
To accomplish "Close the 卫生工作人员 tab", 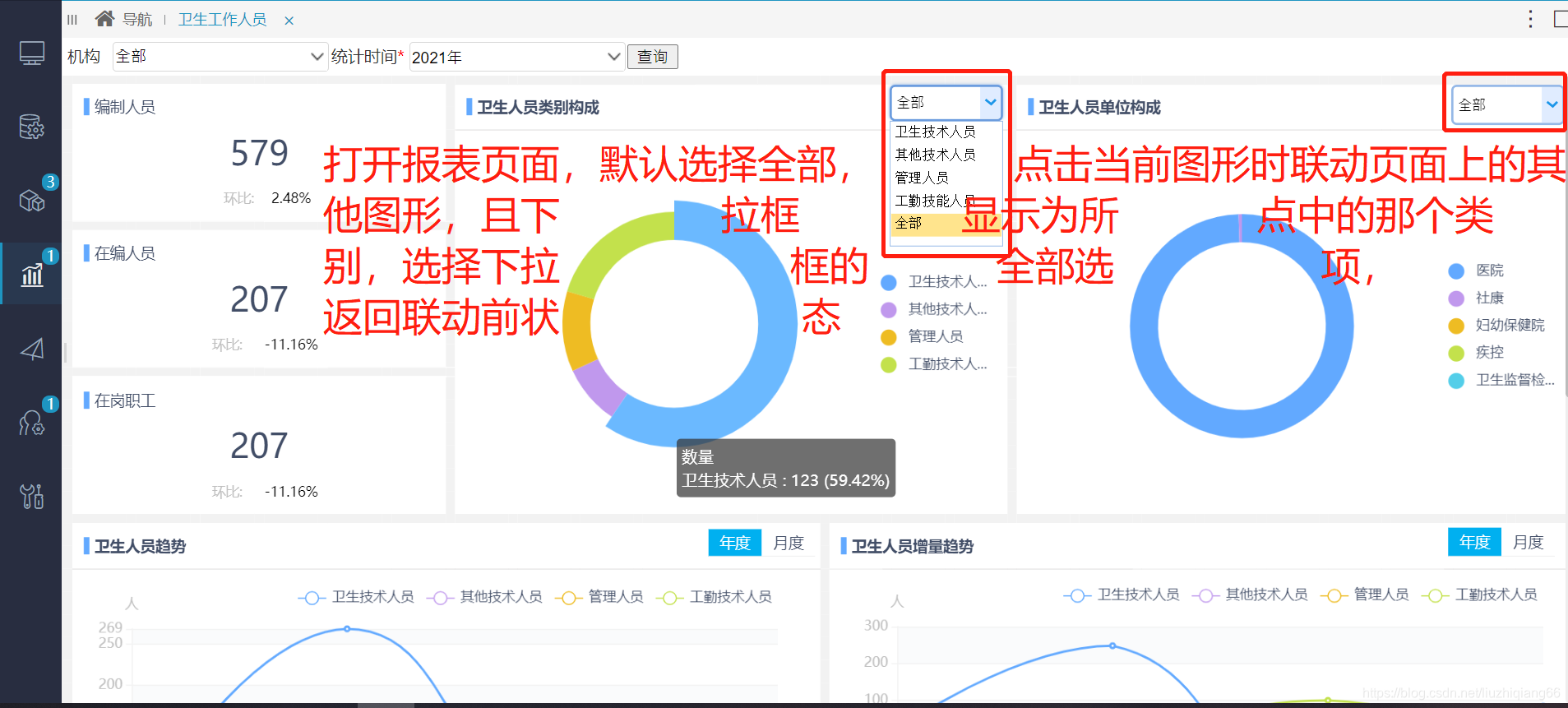I will pos(289,21).
